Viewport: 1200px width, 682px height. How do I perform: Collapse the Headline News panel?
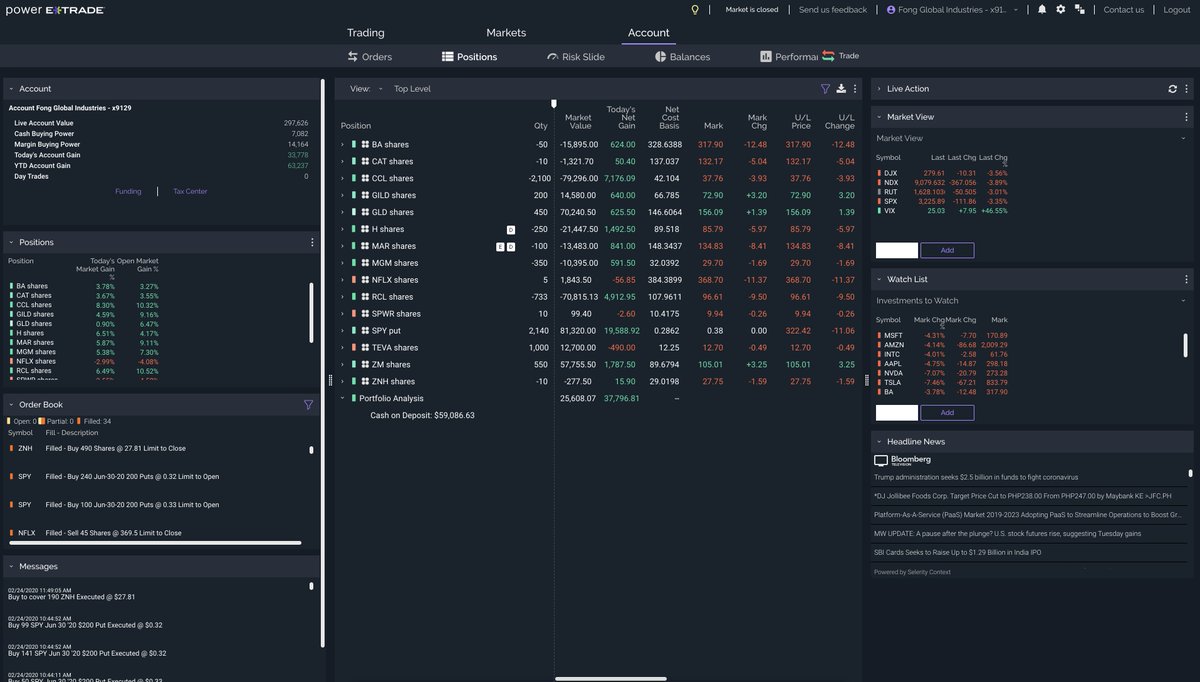tap(879, 441)
